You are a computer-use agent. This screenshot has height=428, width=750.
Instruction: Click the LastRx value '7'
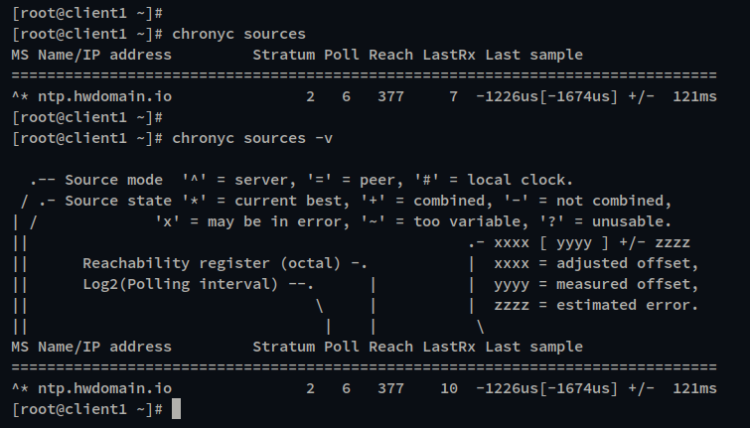coord(453,97)
